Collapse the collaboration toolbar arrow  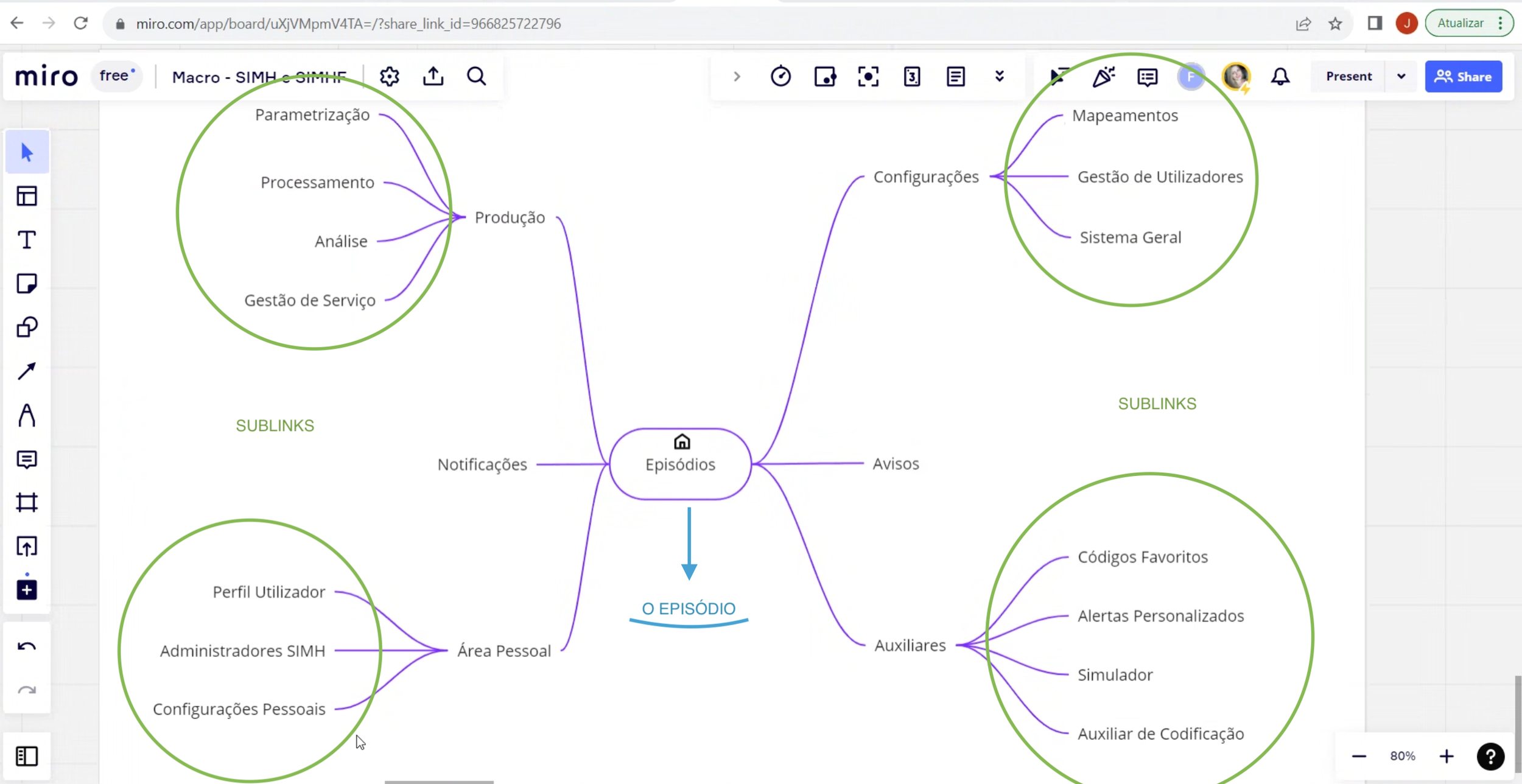tap(737, 77)
